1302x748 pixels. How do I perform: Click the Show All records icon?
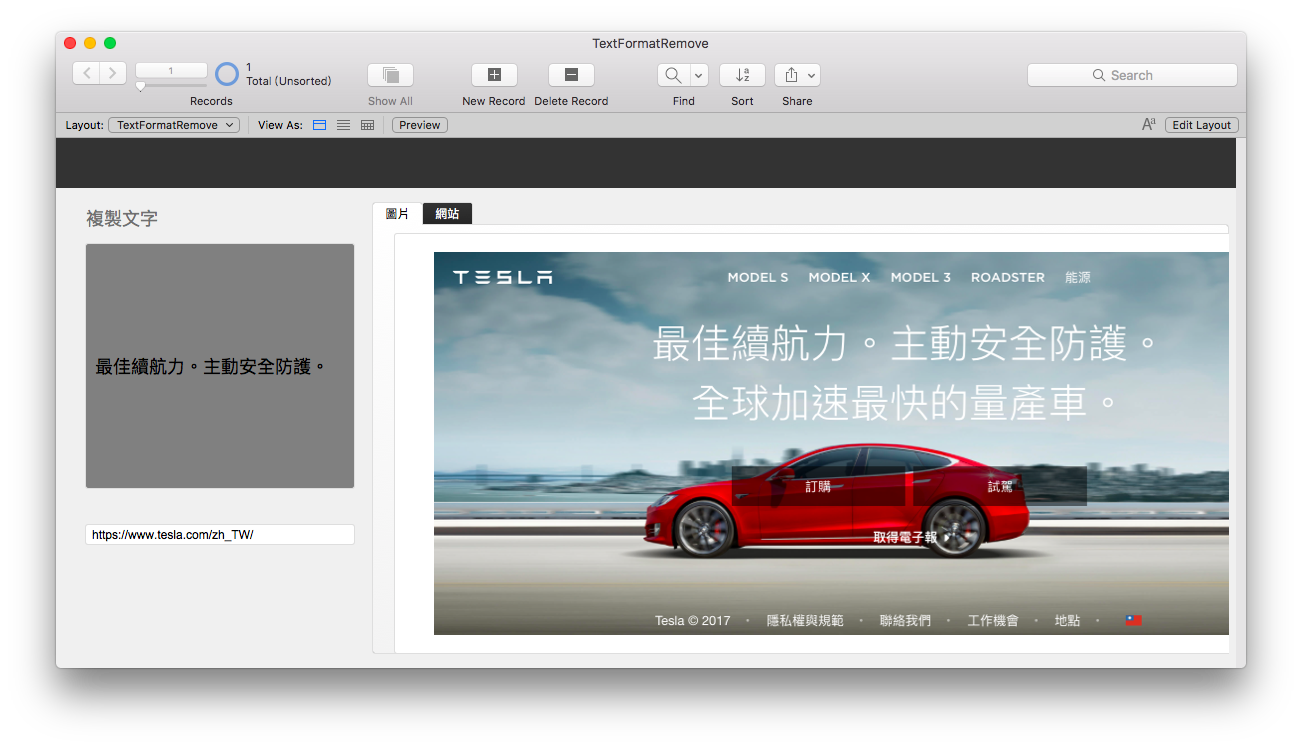(x=390, y=75)
